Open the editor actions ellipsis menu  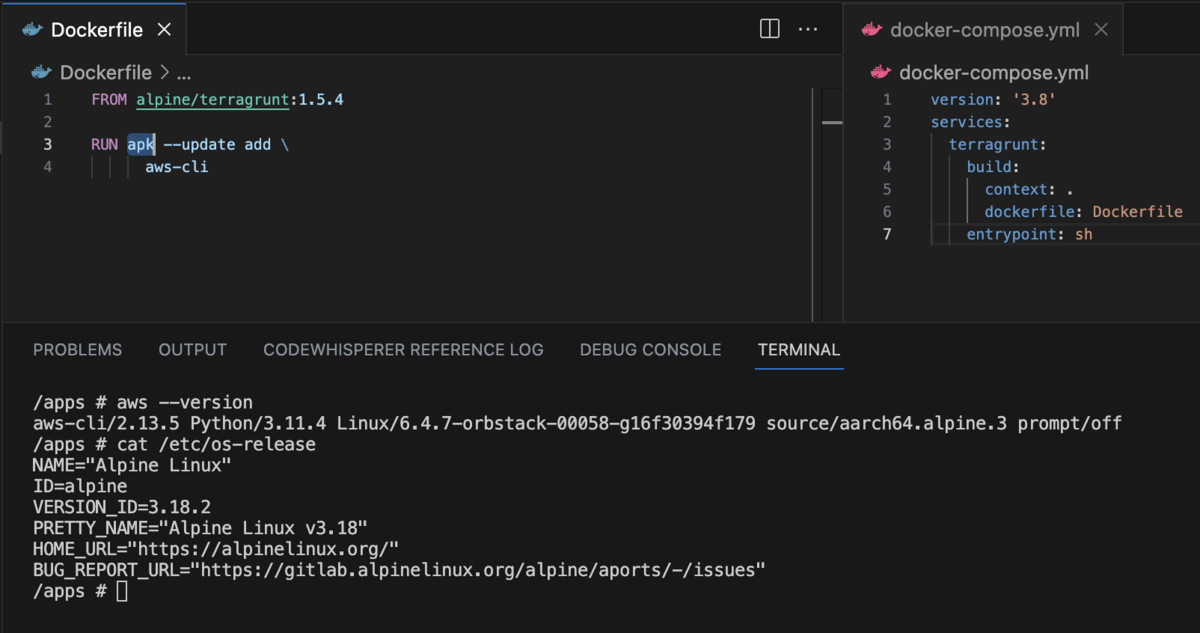(x=808, y=29)
